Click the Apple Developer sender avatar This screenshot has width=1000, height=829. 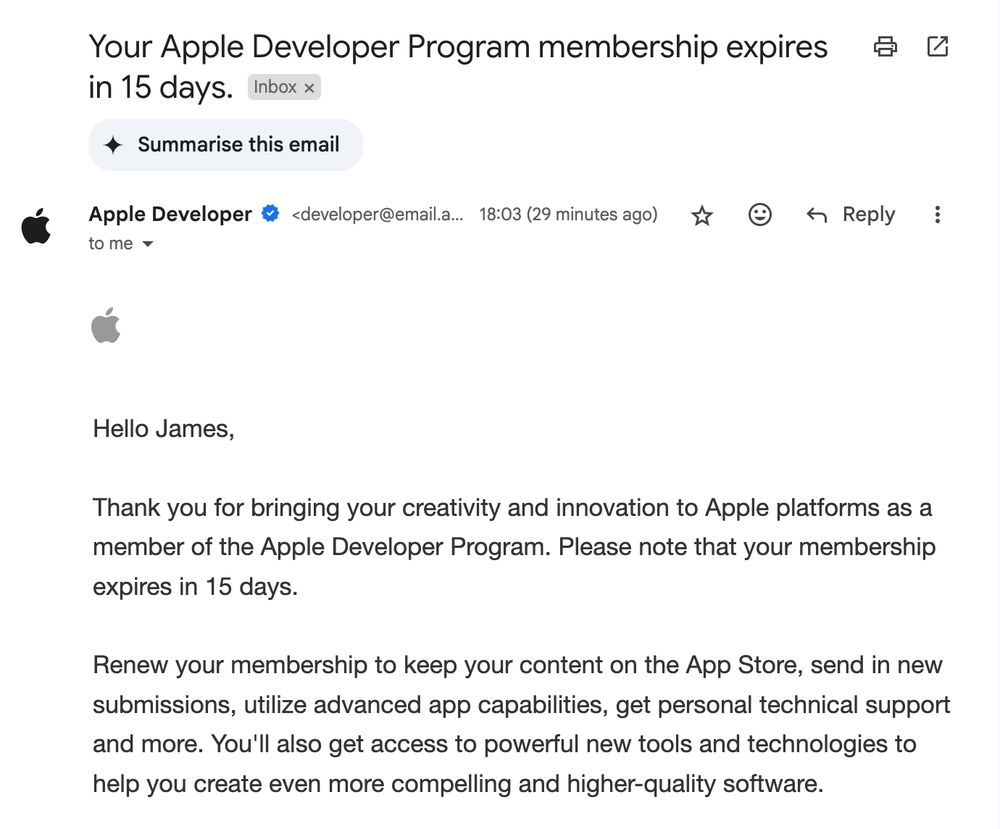coord(36,226)
